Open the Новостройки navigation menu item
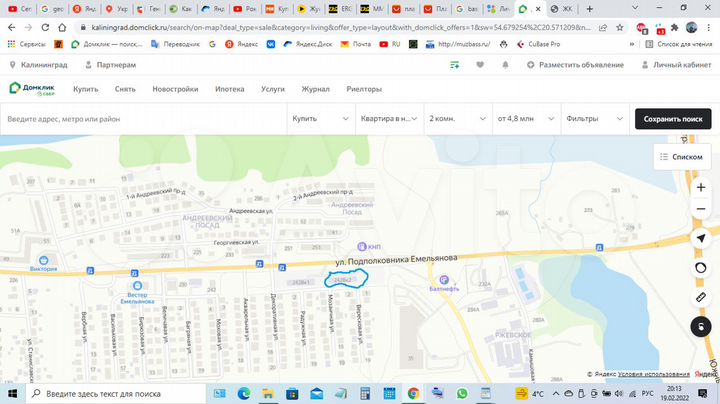The height and width of the screenshot is (404, 720). click(x=175, y=89)
